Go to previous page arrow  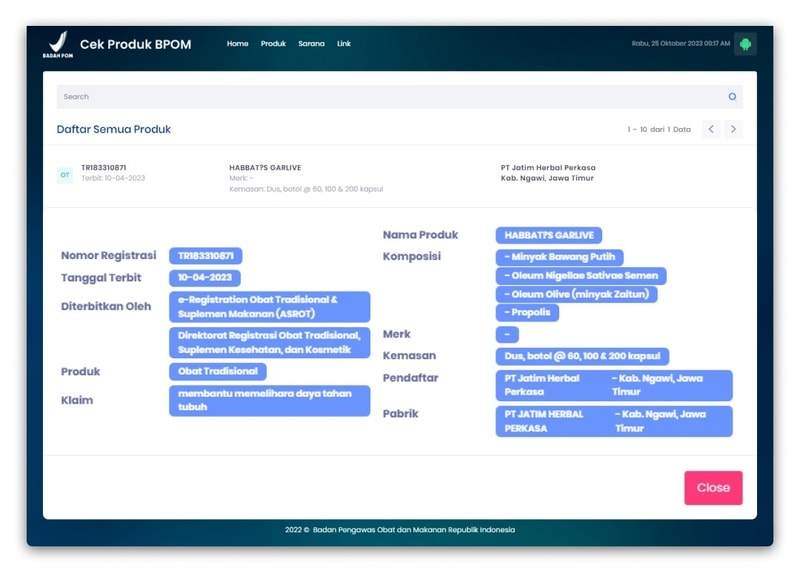pyautogui.click(x=711, y=129)
